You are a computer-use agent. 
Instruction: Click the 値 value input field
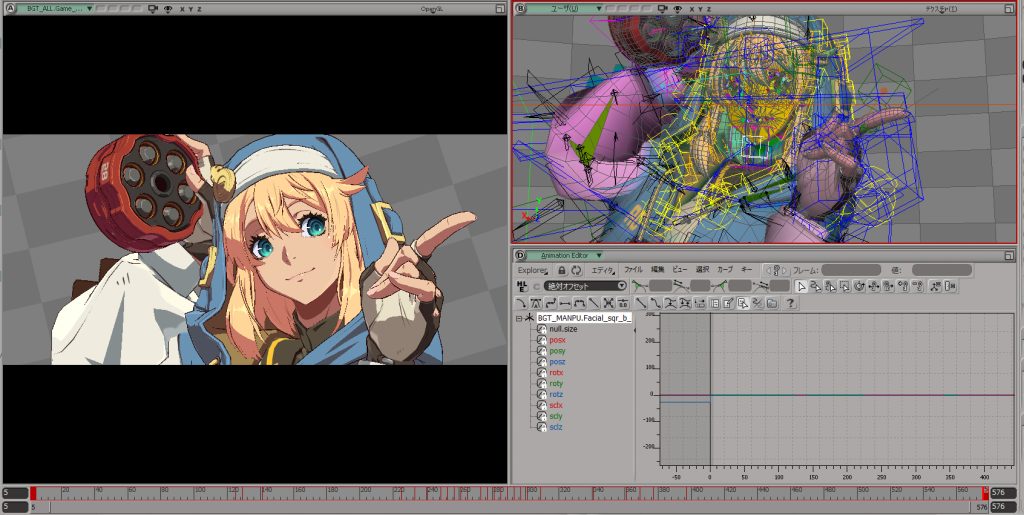pos(942,270)
